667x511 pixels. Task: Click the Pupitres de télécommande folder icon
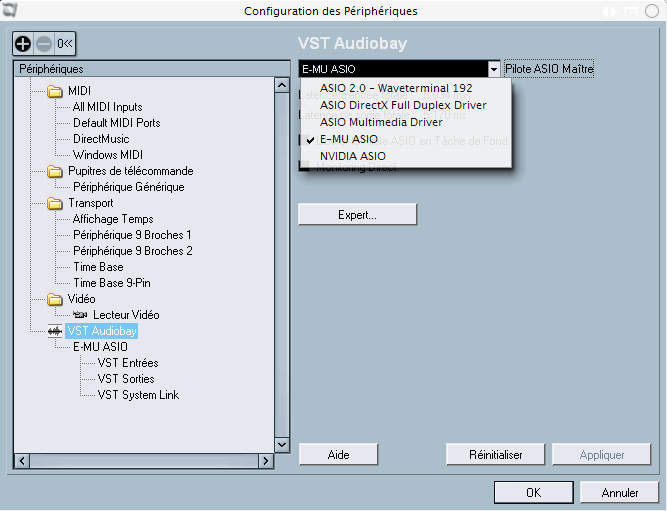tap(54, 171)
